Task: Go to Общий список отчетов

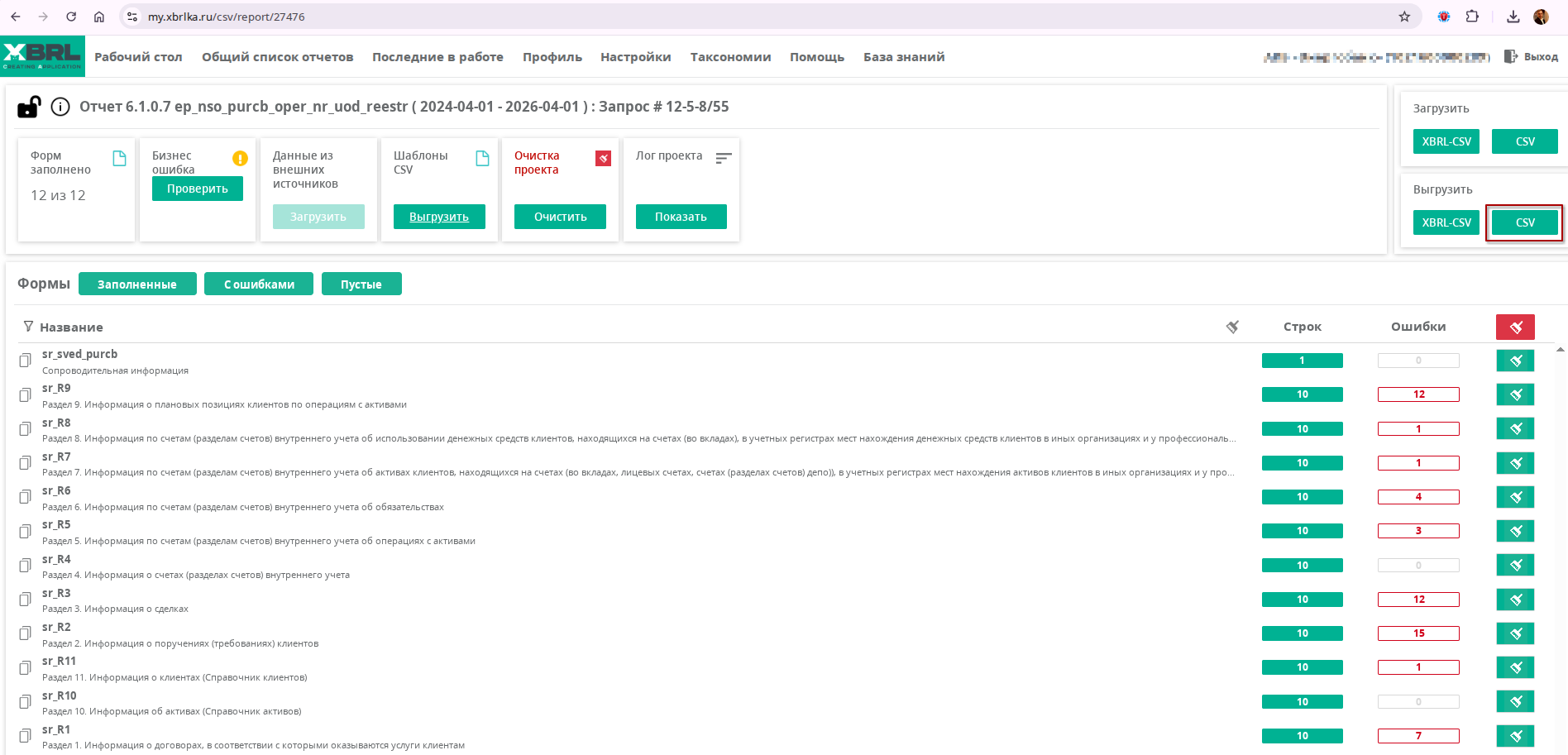Action: pyautogui.click(x=277, y=57)
